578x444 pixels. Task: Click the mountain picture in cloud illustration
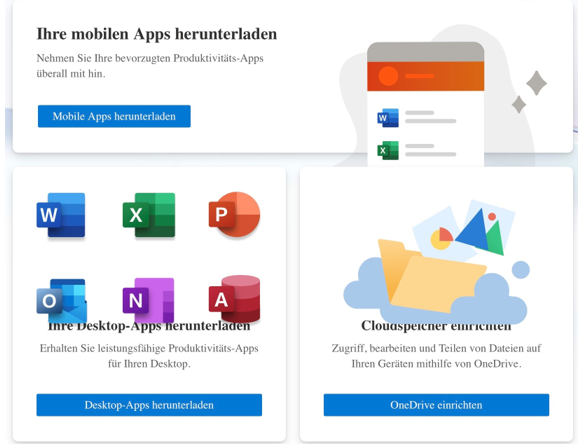[485, 229]
